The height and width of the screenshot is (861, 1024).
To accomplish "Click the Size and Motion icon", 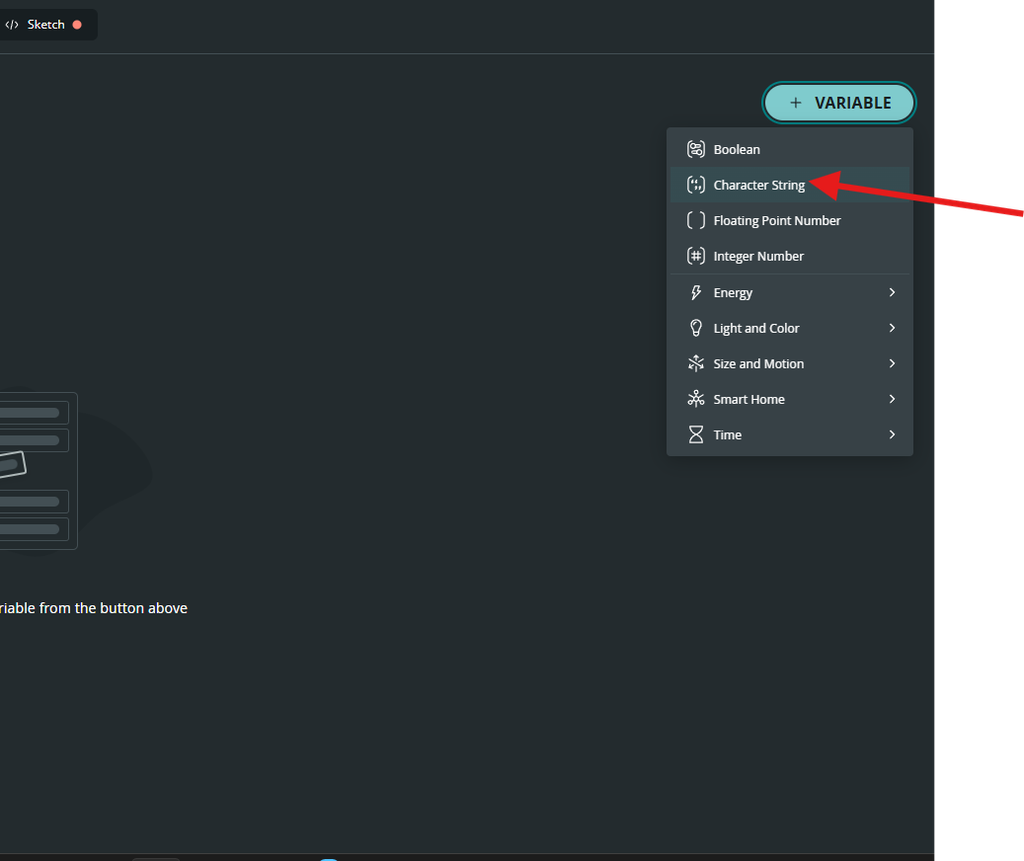I will point(696,363).
